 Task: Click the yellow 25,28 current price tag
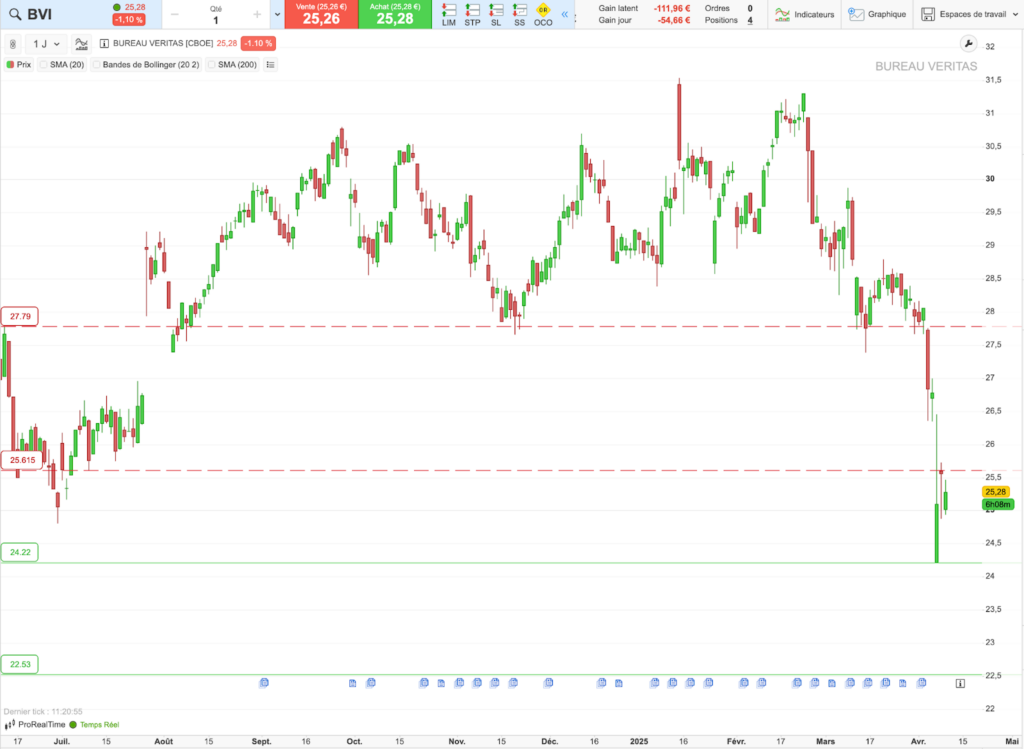995,492
